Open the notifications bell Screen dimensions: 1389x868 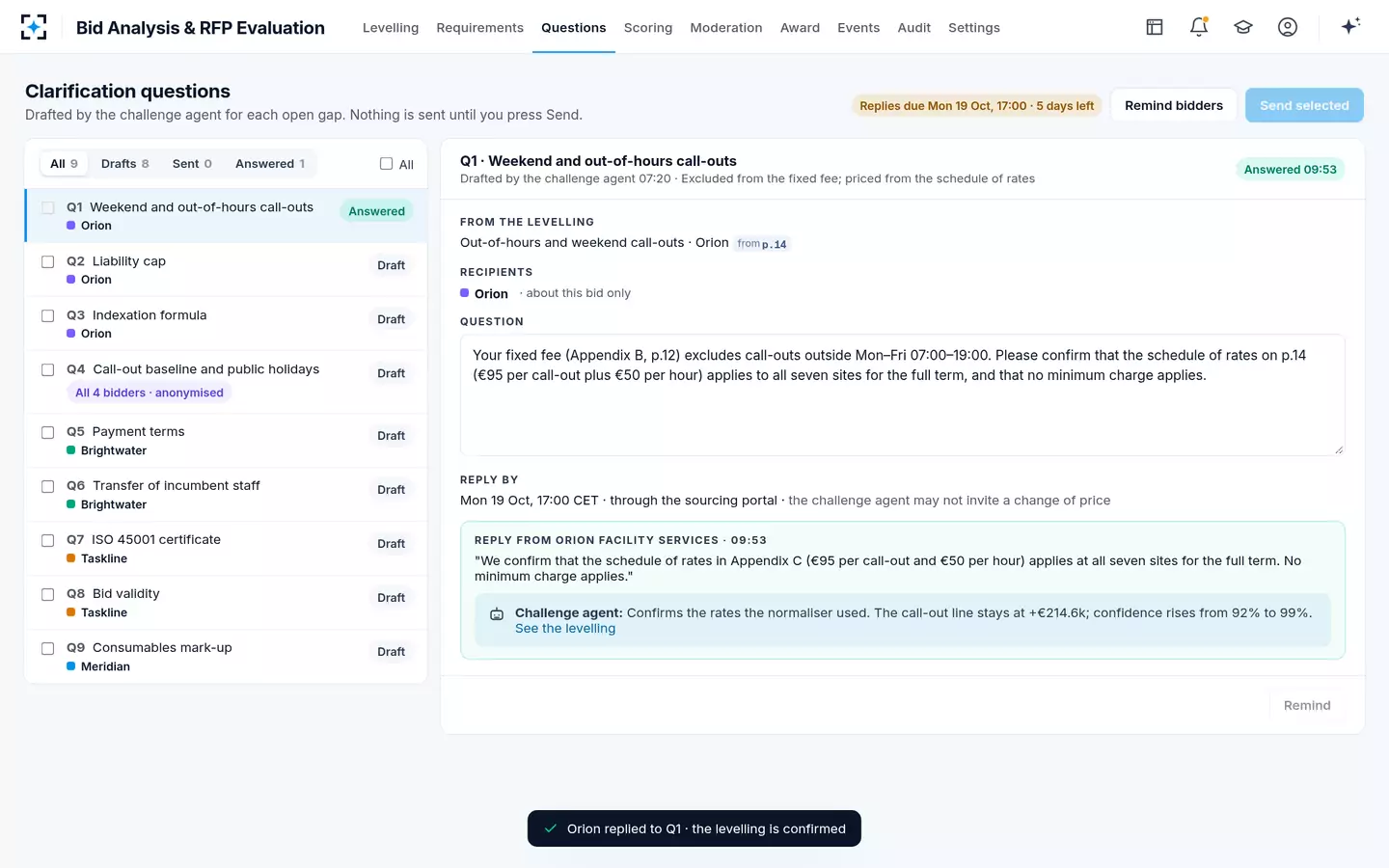click(1199, 27)
